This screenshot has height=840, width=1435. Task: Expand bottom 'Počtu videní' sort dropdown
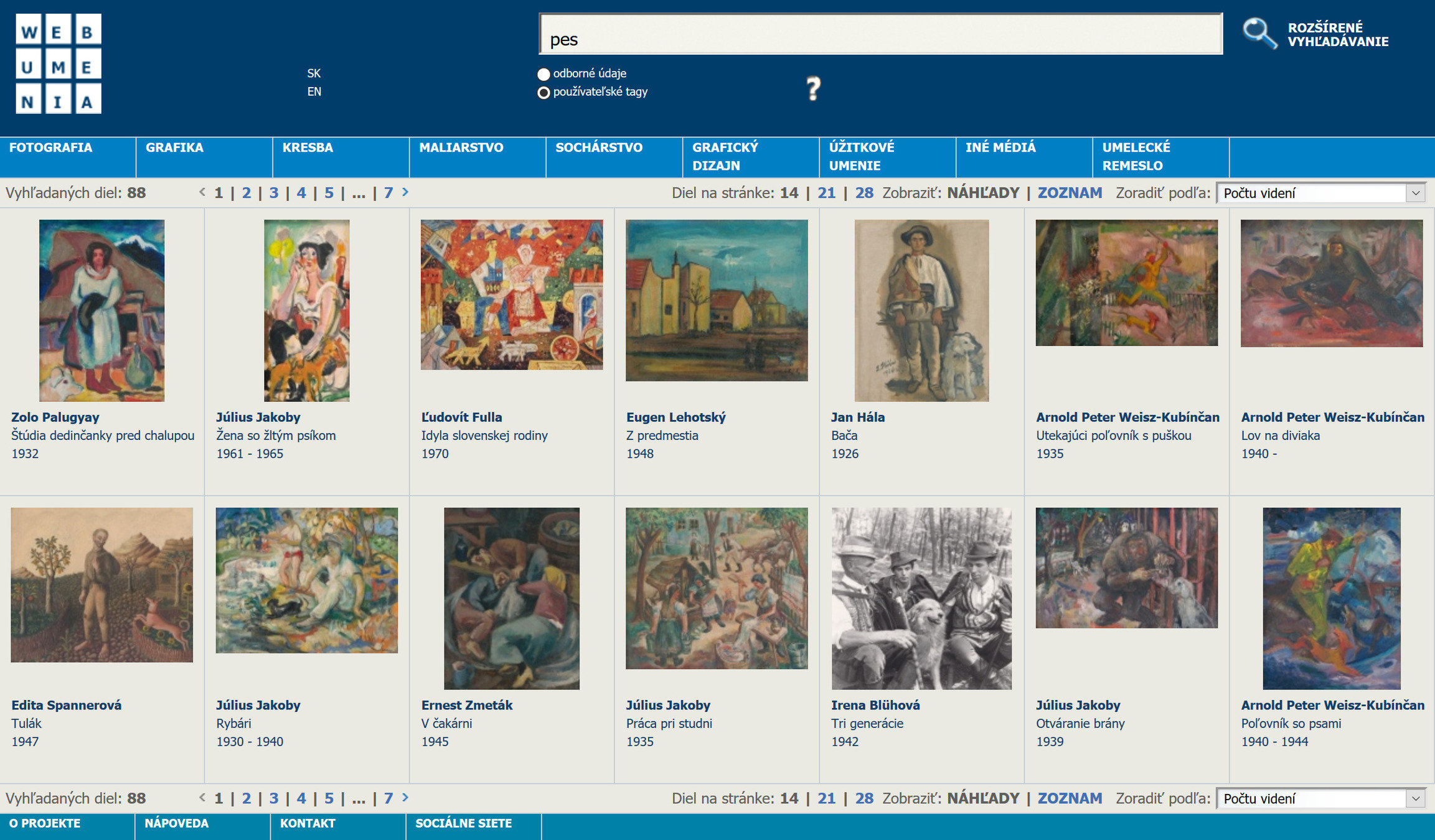pyautogui.click(x=1320, y=798)
